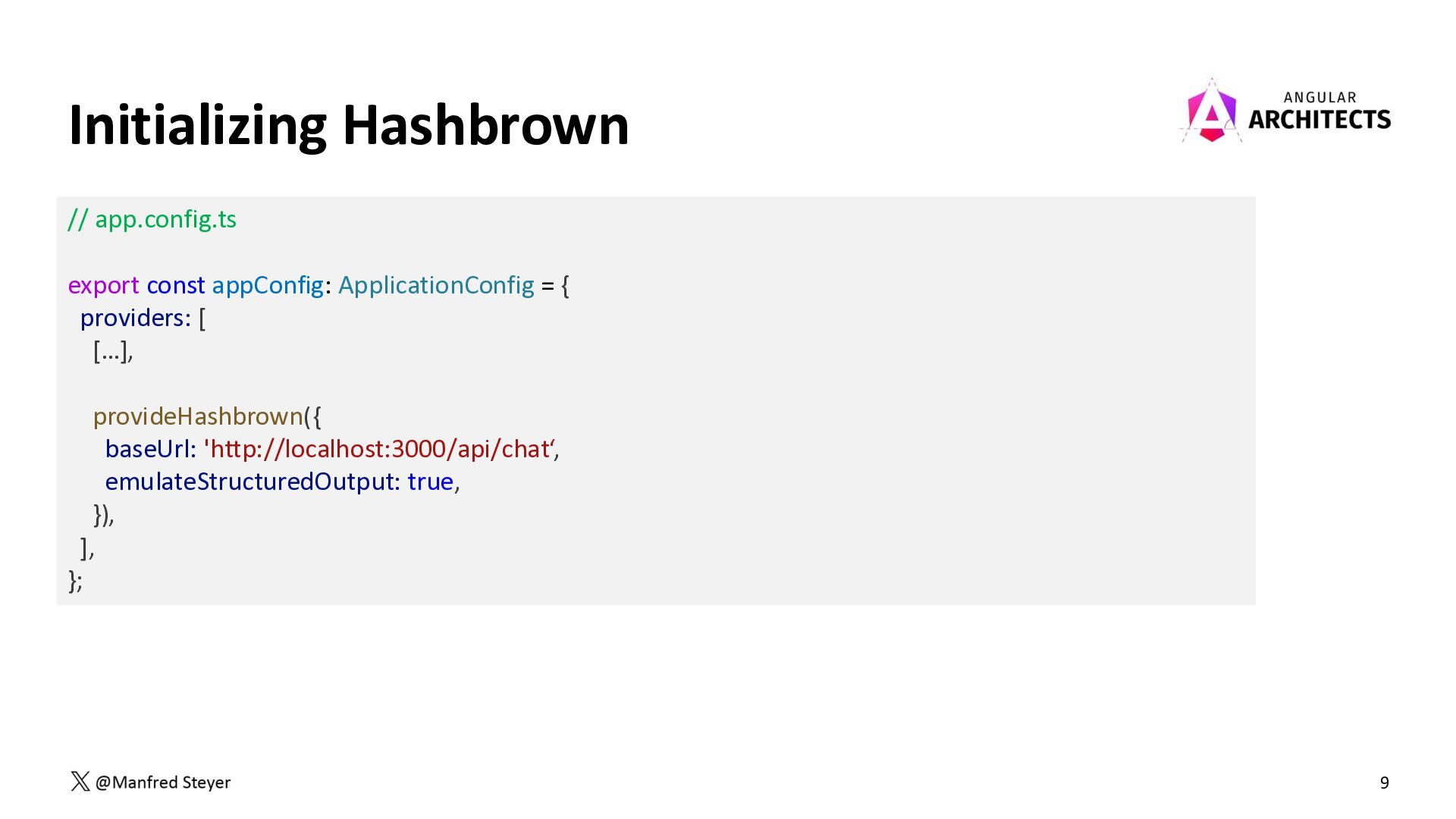Click the emulateStructuredOutput option
Screen dimensions: 1456x819
pos(253,482)
